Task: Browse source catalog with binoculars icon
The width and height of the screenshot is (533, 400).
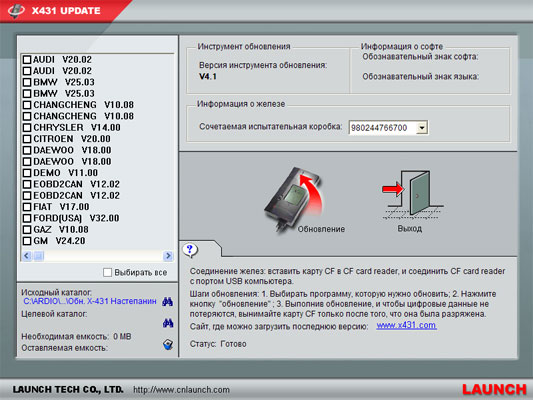Action: click(168, 301)
